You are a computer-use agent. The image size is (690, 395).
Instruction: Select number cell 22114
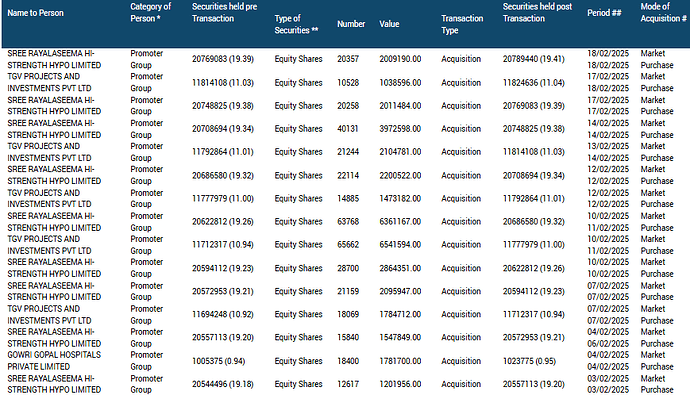point(348,176)
